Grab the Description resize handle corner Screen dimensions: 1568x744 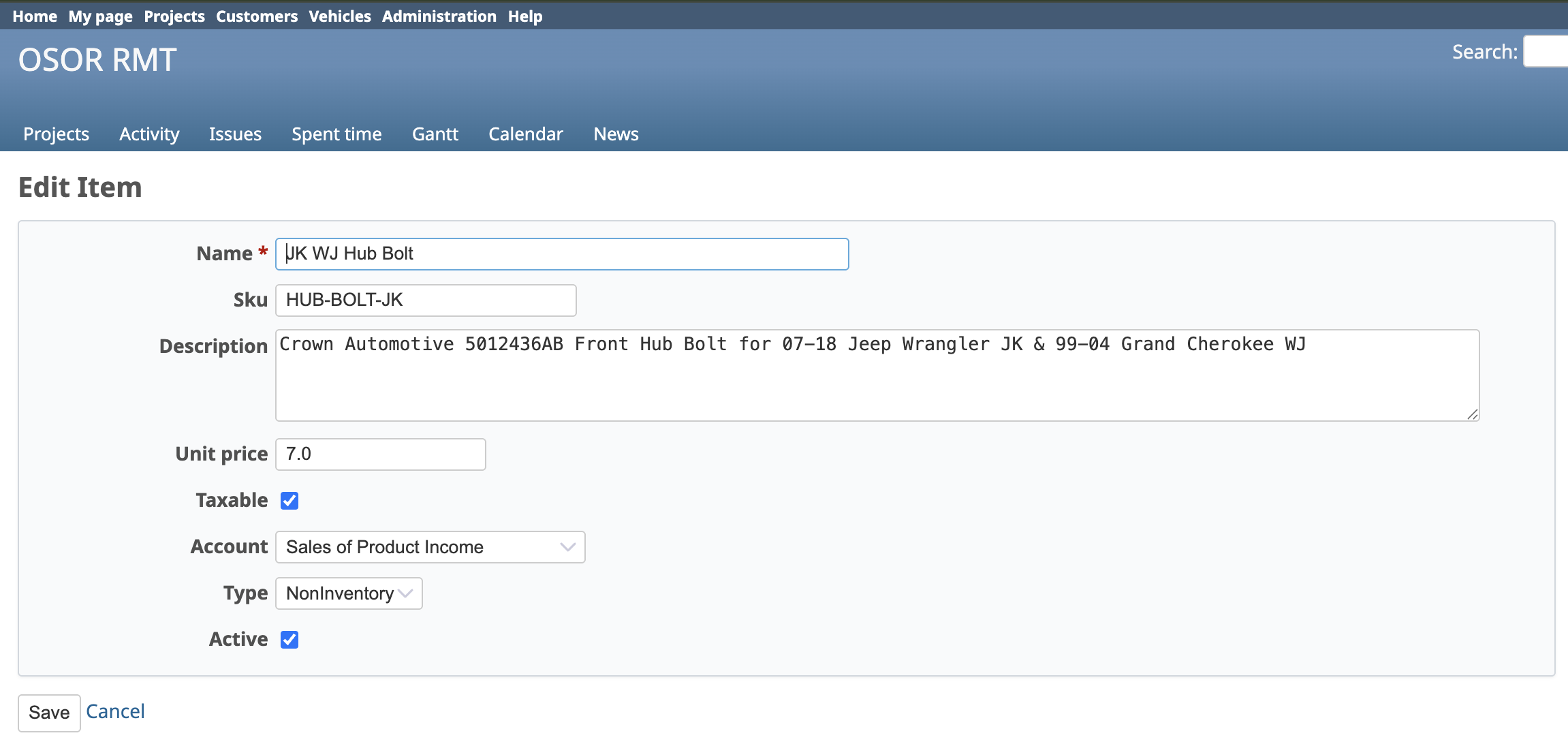1473,414
